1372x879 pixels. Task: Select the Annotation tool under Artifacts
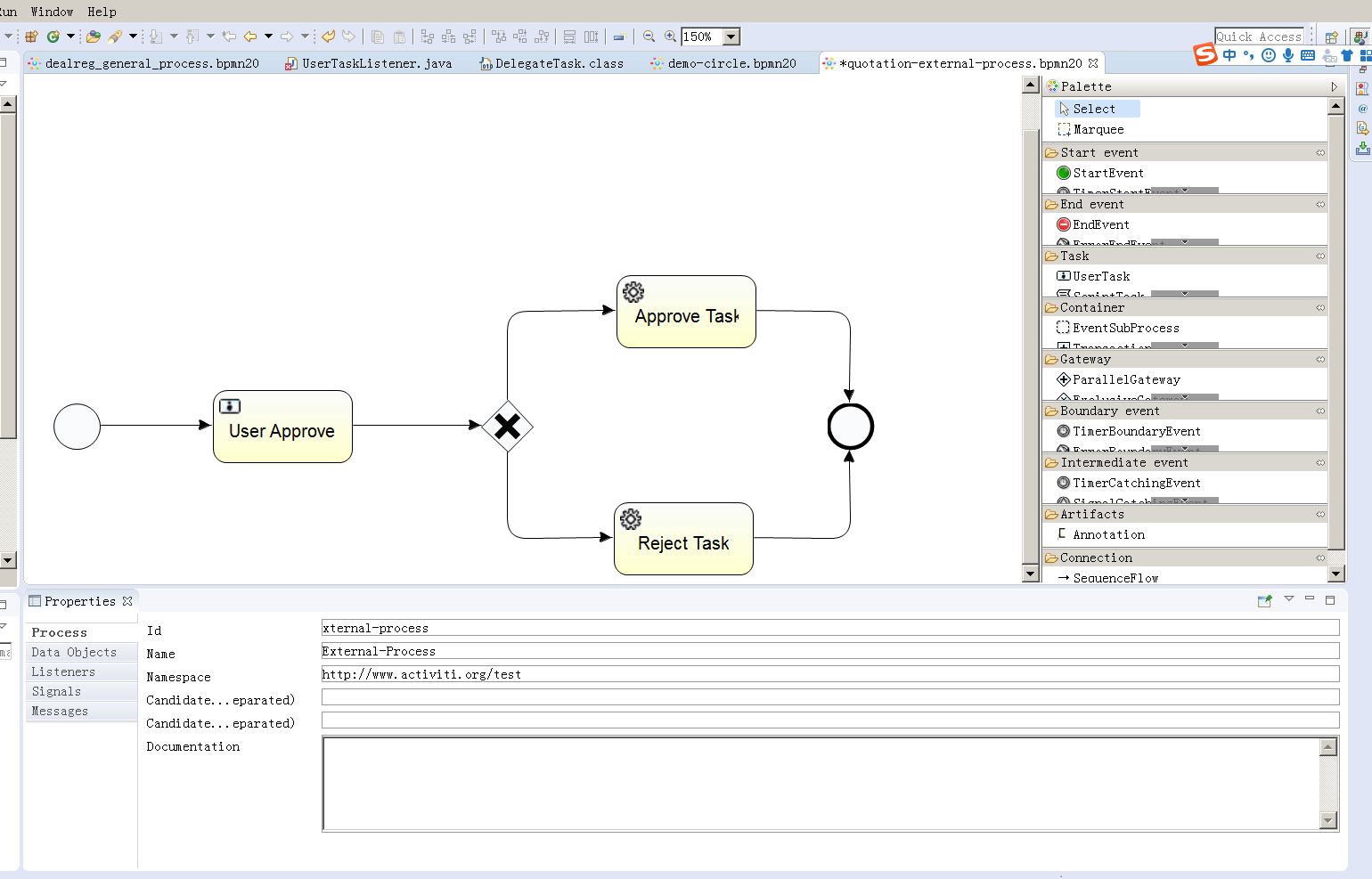click(1108, 534)
